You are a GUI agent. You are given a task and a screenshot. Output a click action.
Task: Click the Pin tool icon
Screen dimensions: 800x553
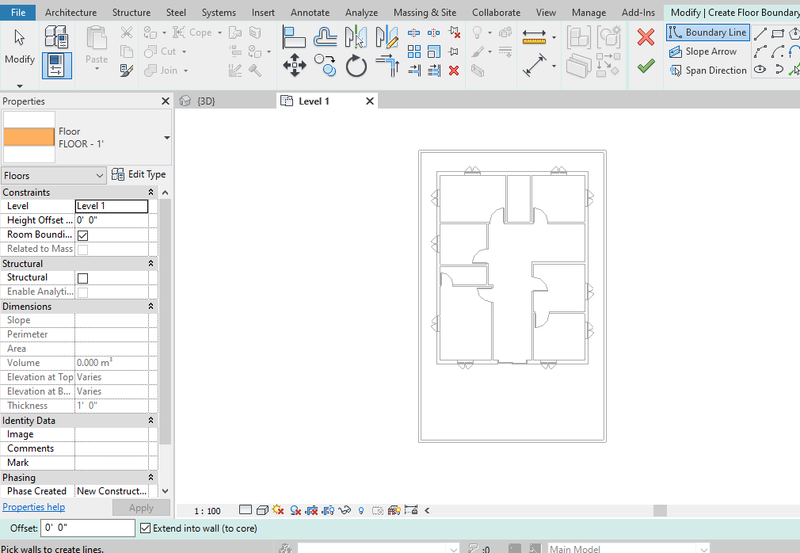point(453,52)
